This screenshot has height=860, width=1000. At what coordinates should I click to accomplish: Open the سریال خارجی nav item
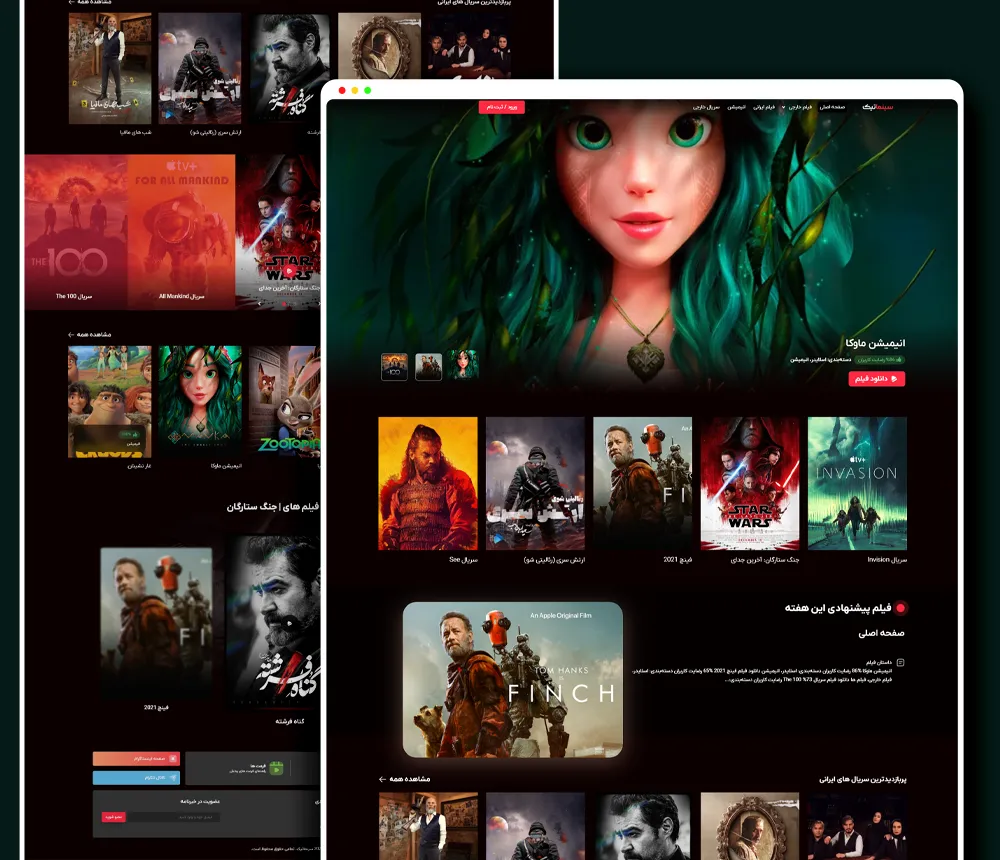(x=706, y=107)
